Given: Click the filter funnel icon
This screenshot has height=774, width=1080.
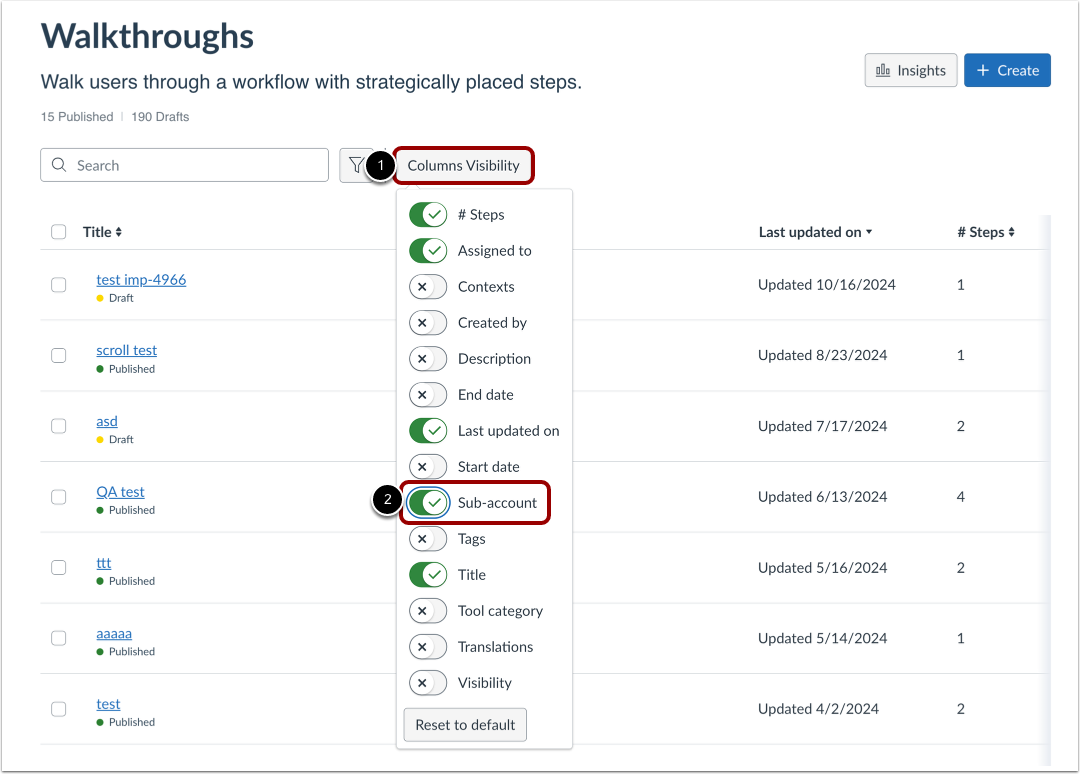Looking at the screenshot, I should point(355,165).
